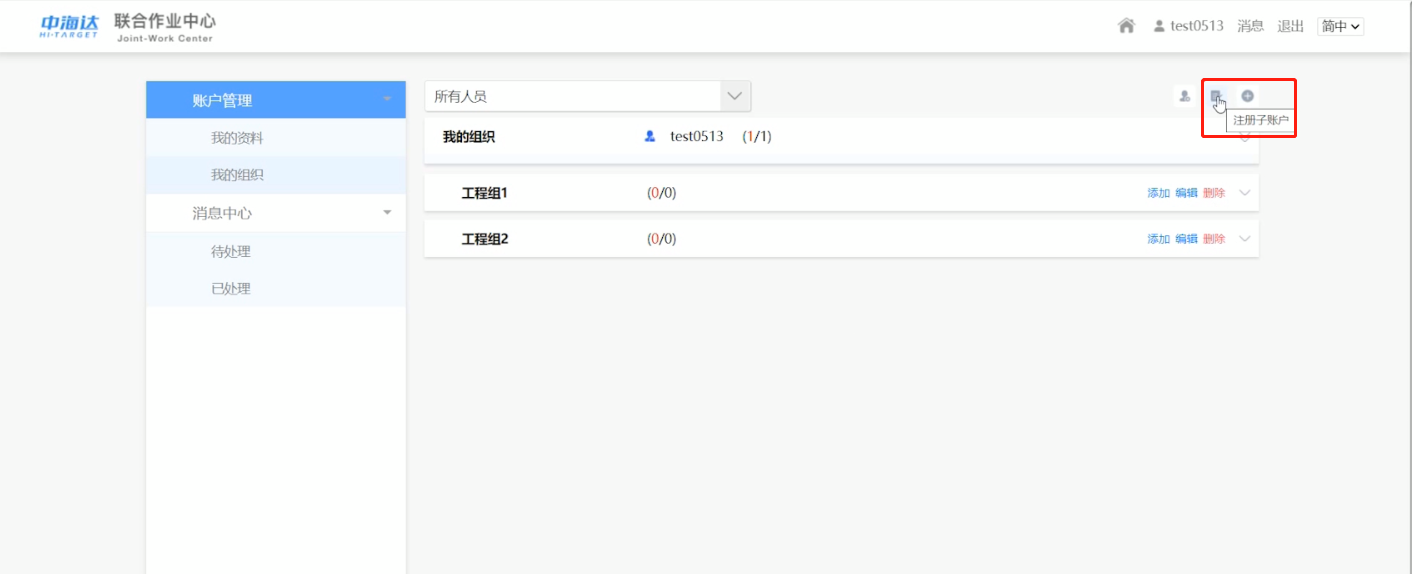Click 编辑 for 工程组2
The image size is (1412, 574).
(1186, 239)
